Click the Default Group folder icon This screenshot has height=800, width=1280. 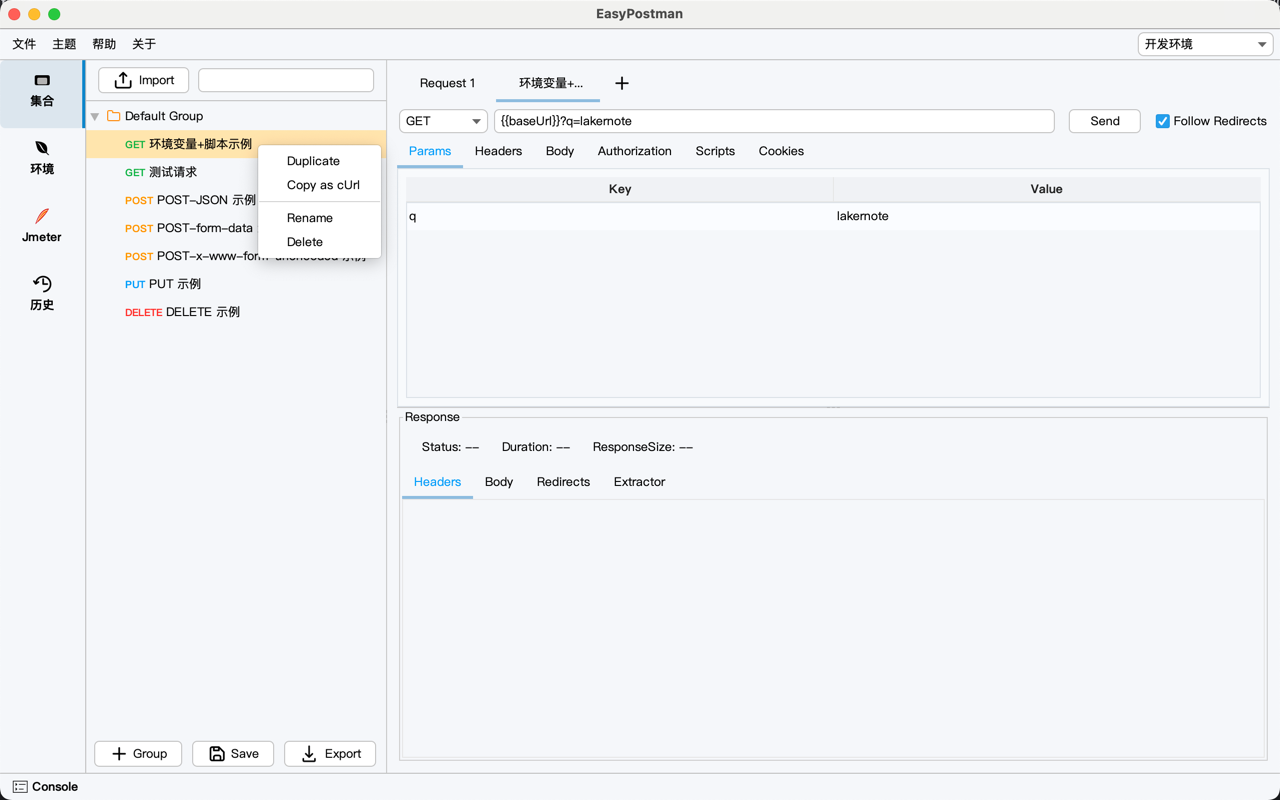click(114, 116)
